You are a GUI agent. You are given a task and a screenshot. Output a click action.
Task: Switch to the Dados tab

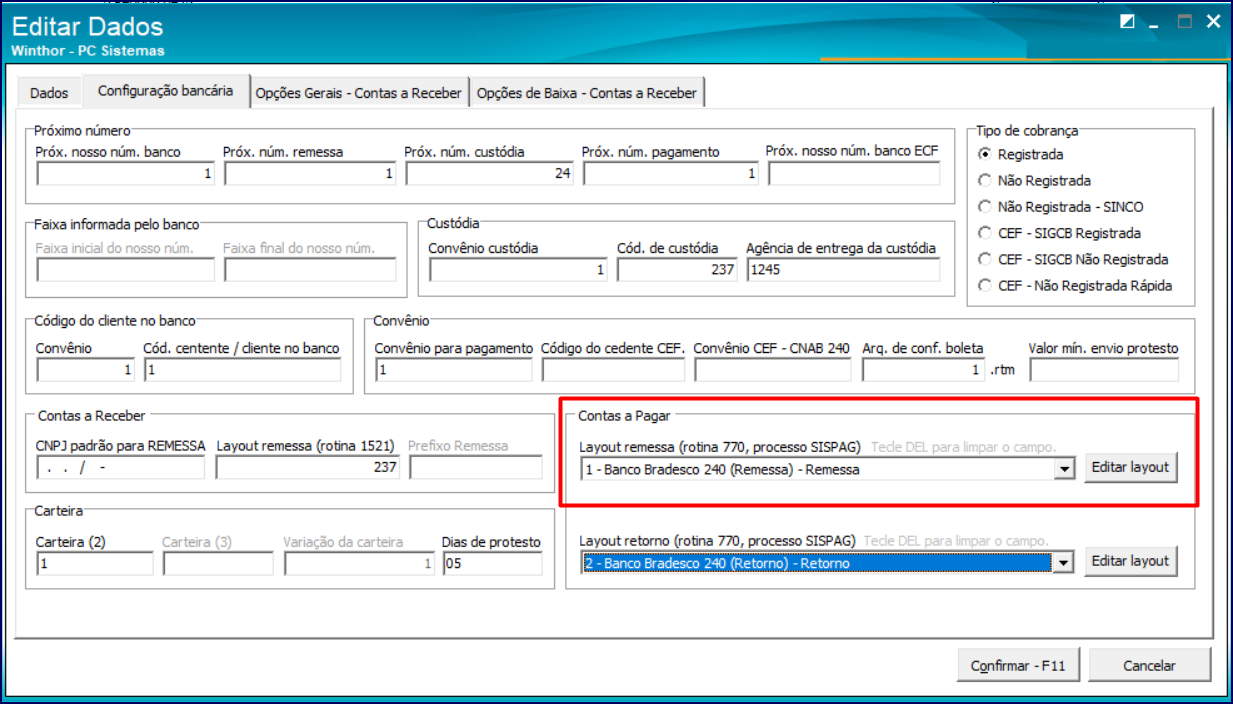coord(49,93)
